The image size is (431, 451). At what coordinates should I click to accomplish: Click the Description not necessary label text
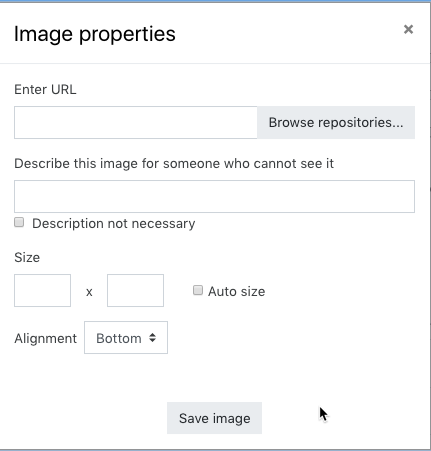[x=114, y=223]
